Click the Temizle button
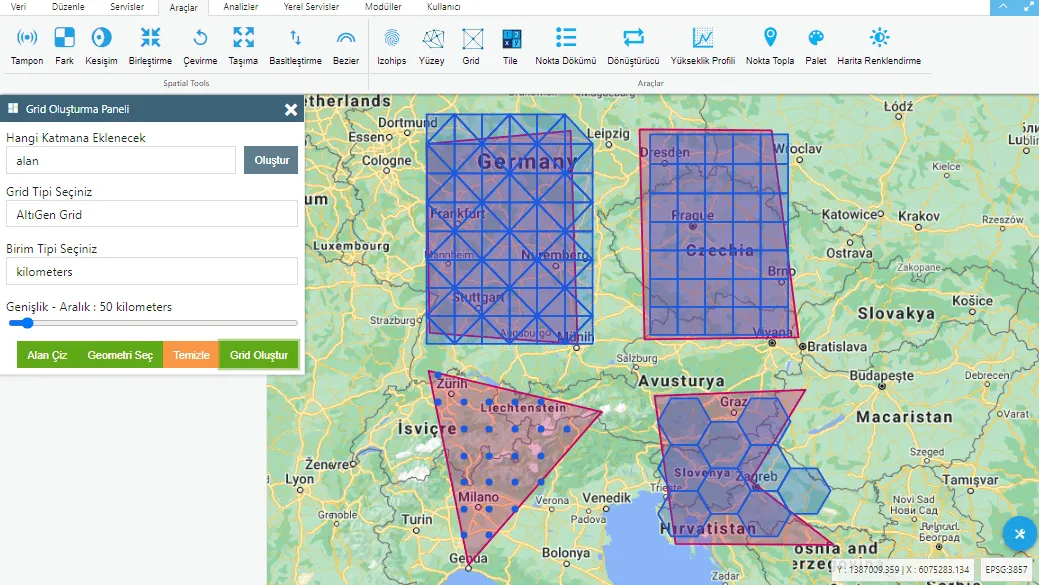This screenshot has width=1039, height=585. pos(191,355)
